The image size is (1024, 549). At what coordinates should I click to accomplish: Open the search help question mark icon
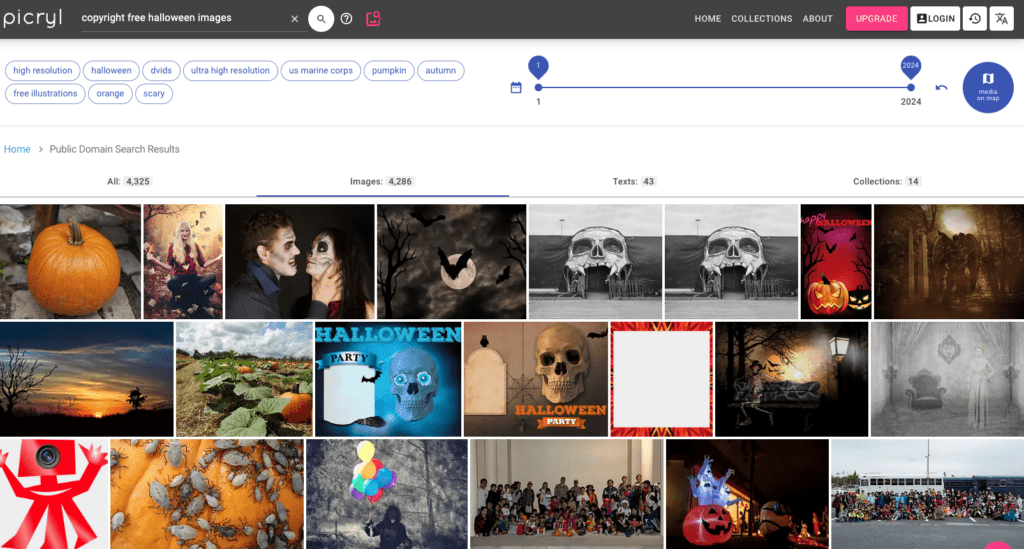pyautogui.click(x=346, y=19)
